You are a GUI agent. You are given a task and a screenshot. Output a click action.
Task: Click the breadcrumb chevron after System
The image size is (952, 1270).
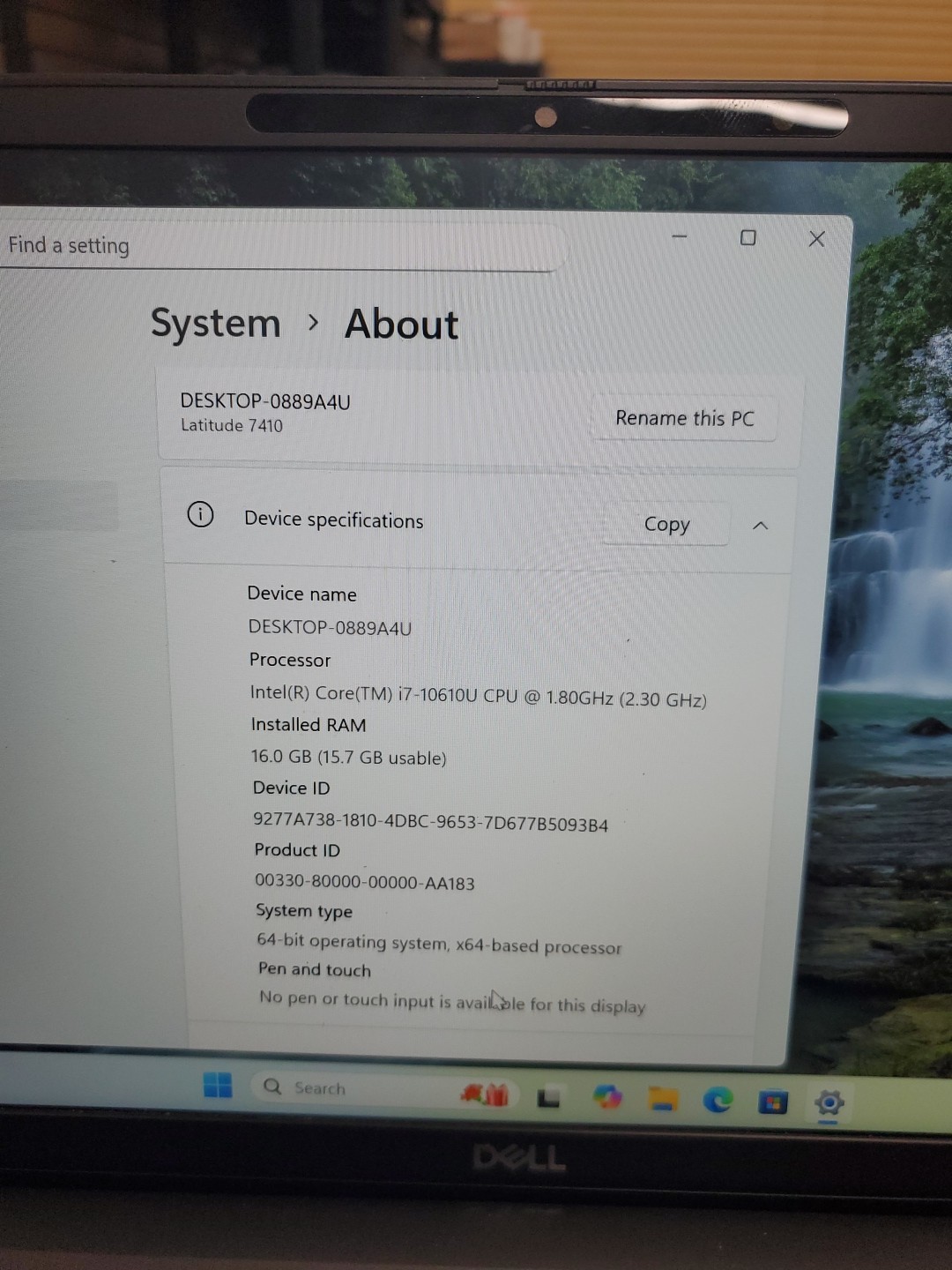click(313, 323)
